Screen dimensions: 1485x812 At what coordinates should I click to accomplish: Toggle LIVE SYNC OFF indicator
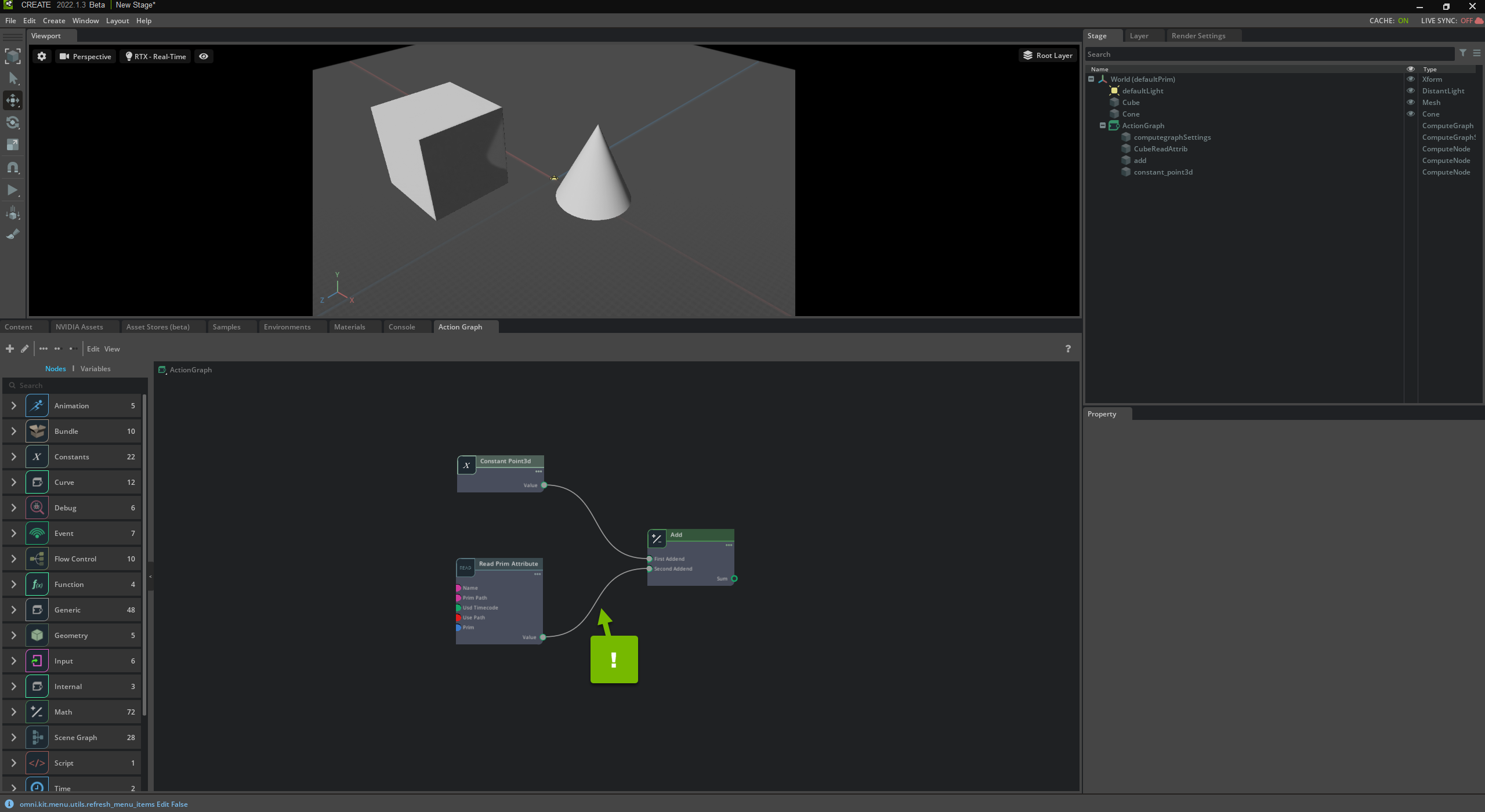1452,20
